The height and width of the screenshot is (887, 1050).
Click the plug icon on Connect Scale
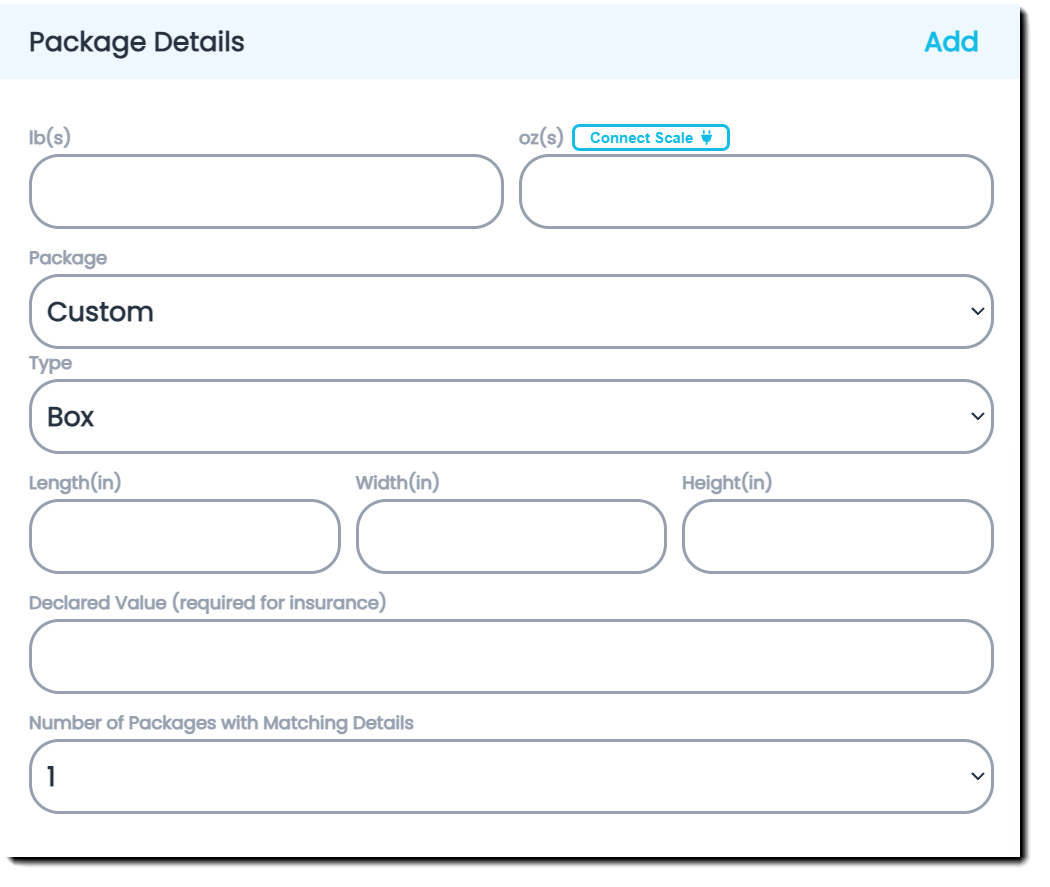click(x=706, y=138)
